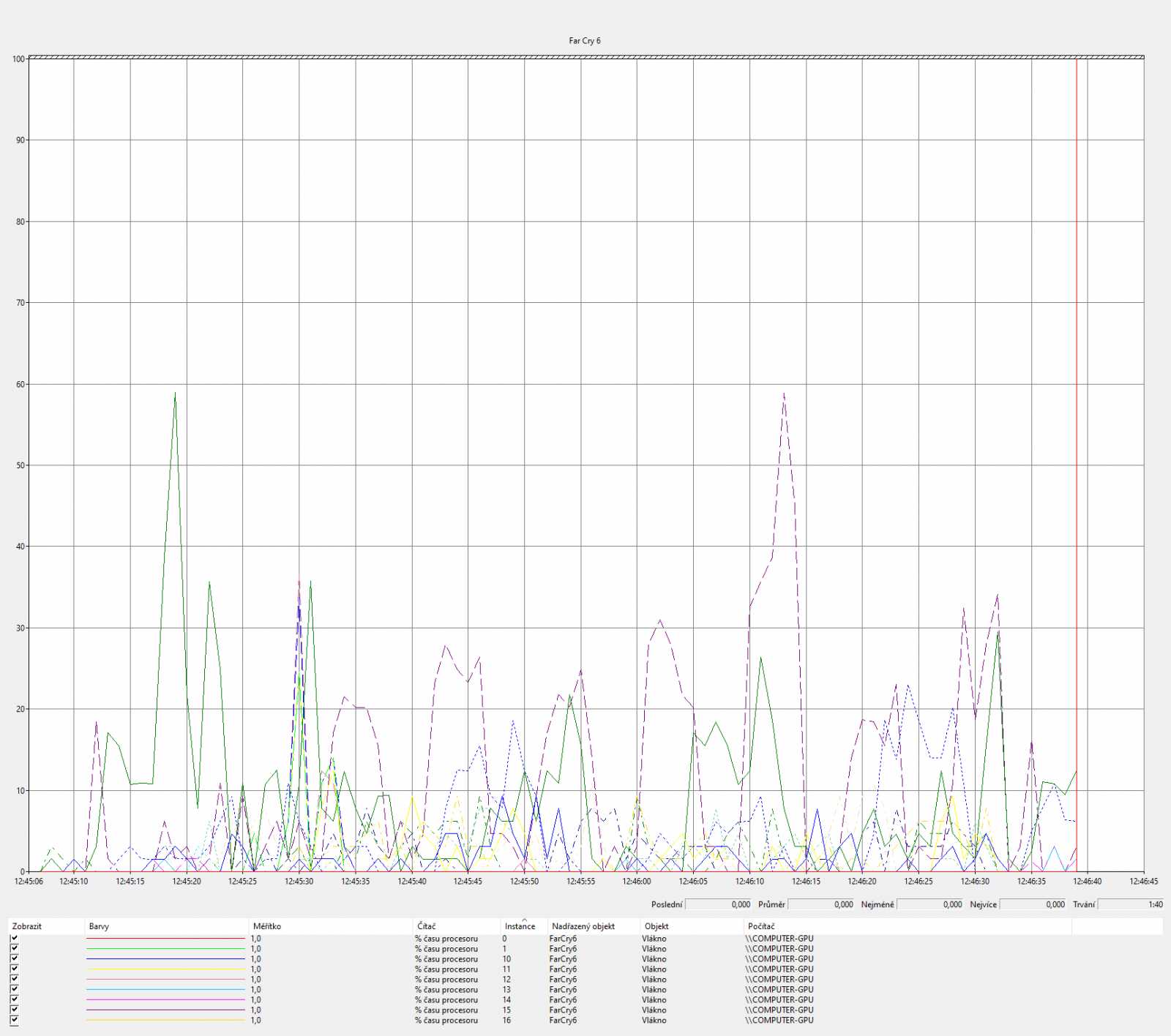Click the 12:45:06 start time label
This screenshot has width=1171, height=1036.
(x=29, y=882)
